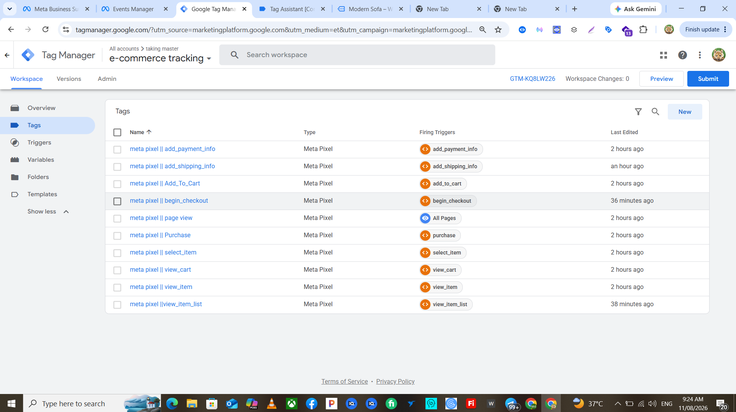Check the begin_checkout tag checkbox

click(117, 201)
